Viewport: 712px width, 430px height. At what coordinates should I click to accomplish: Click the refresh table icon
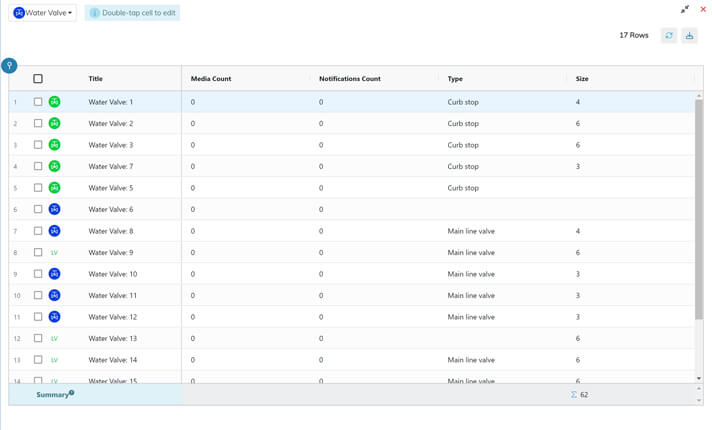(669, 35)
